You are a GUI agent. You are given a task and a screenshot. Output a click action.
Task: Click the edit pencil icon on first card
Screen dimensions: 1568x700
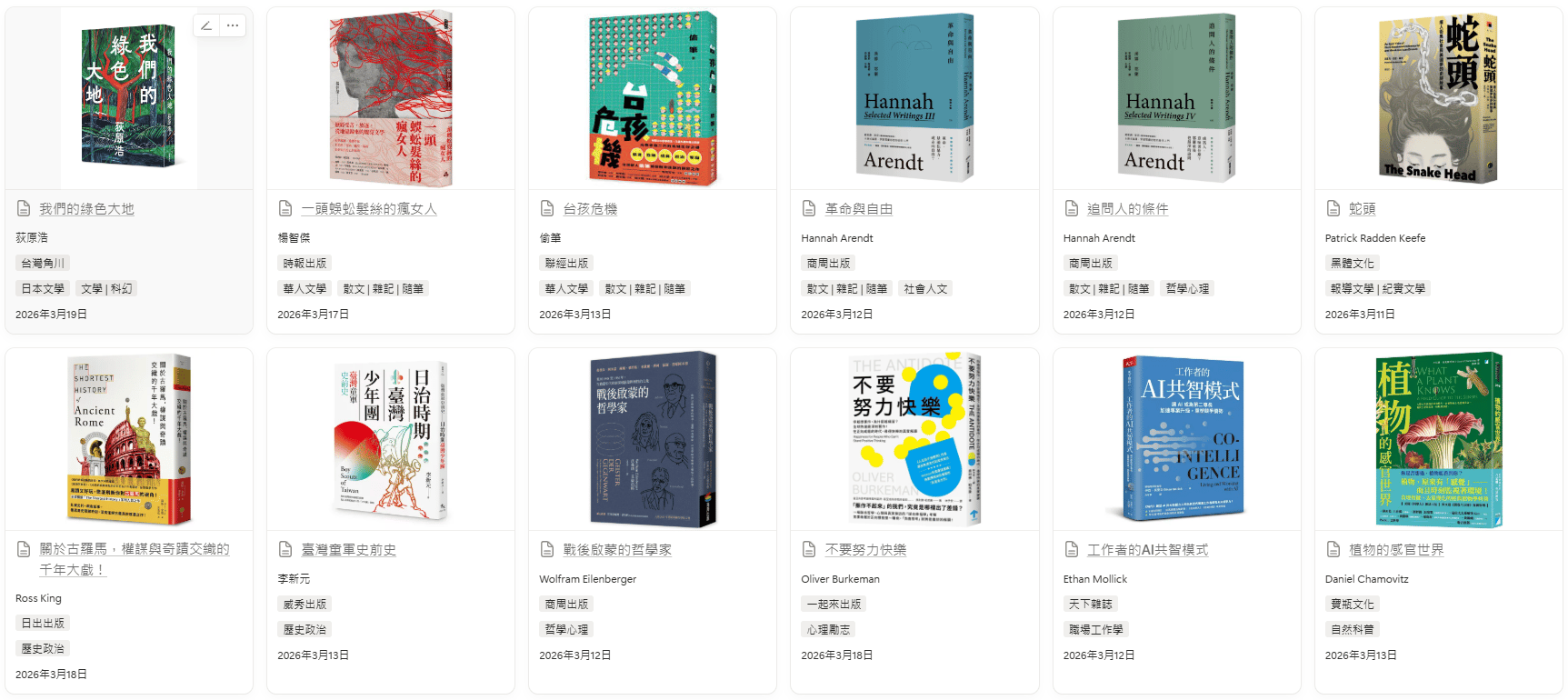click(206, 25)
